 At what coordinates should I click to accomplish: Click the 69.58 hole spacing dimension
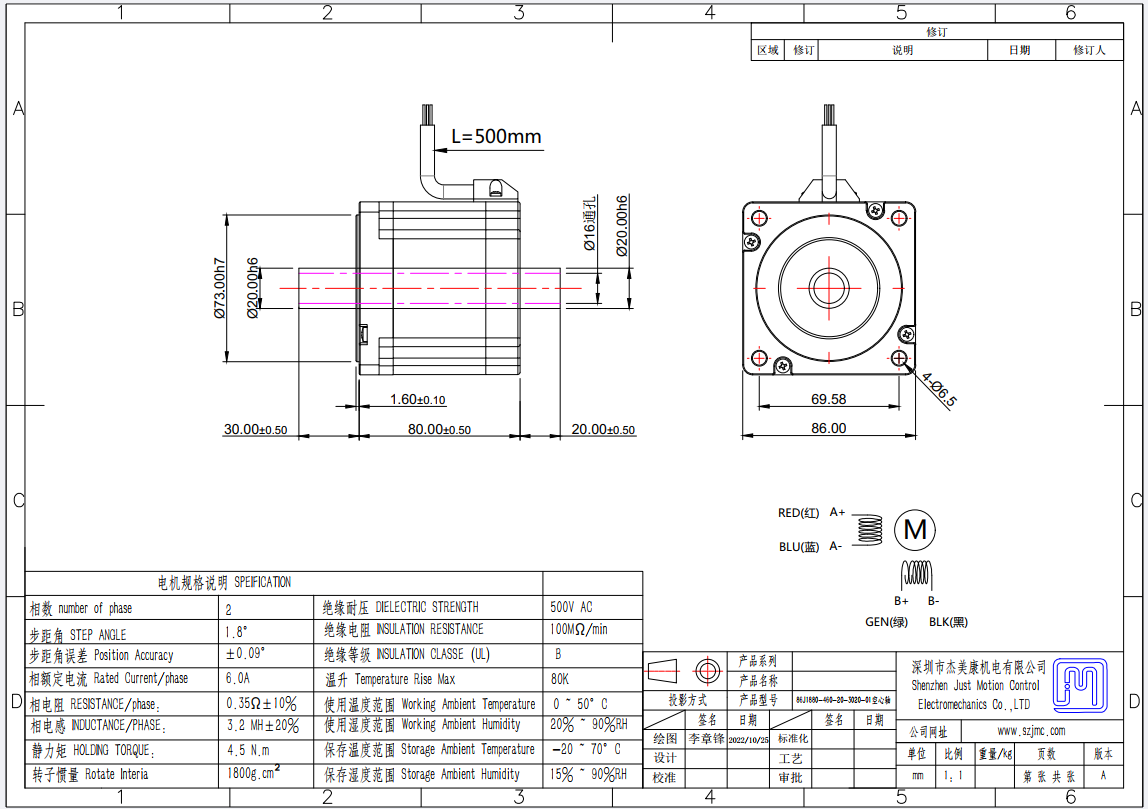tap(828, 399)
